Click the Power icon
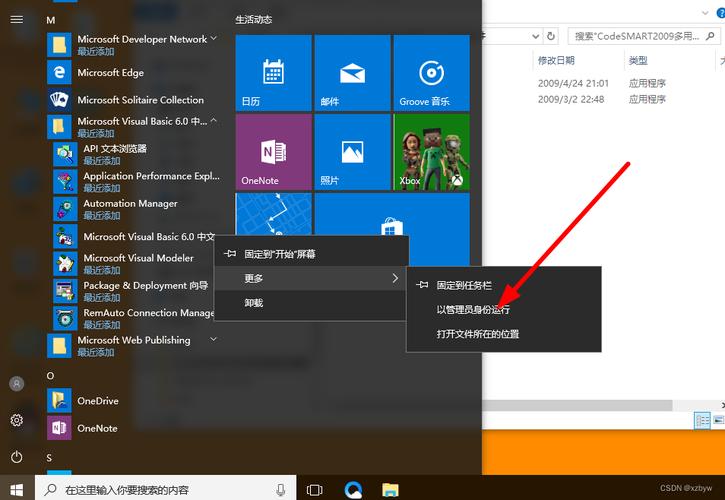 (17, 457)
